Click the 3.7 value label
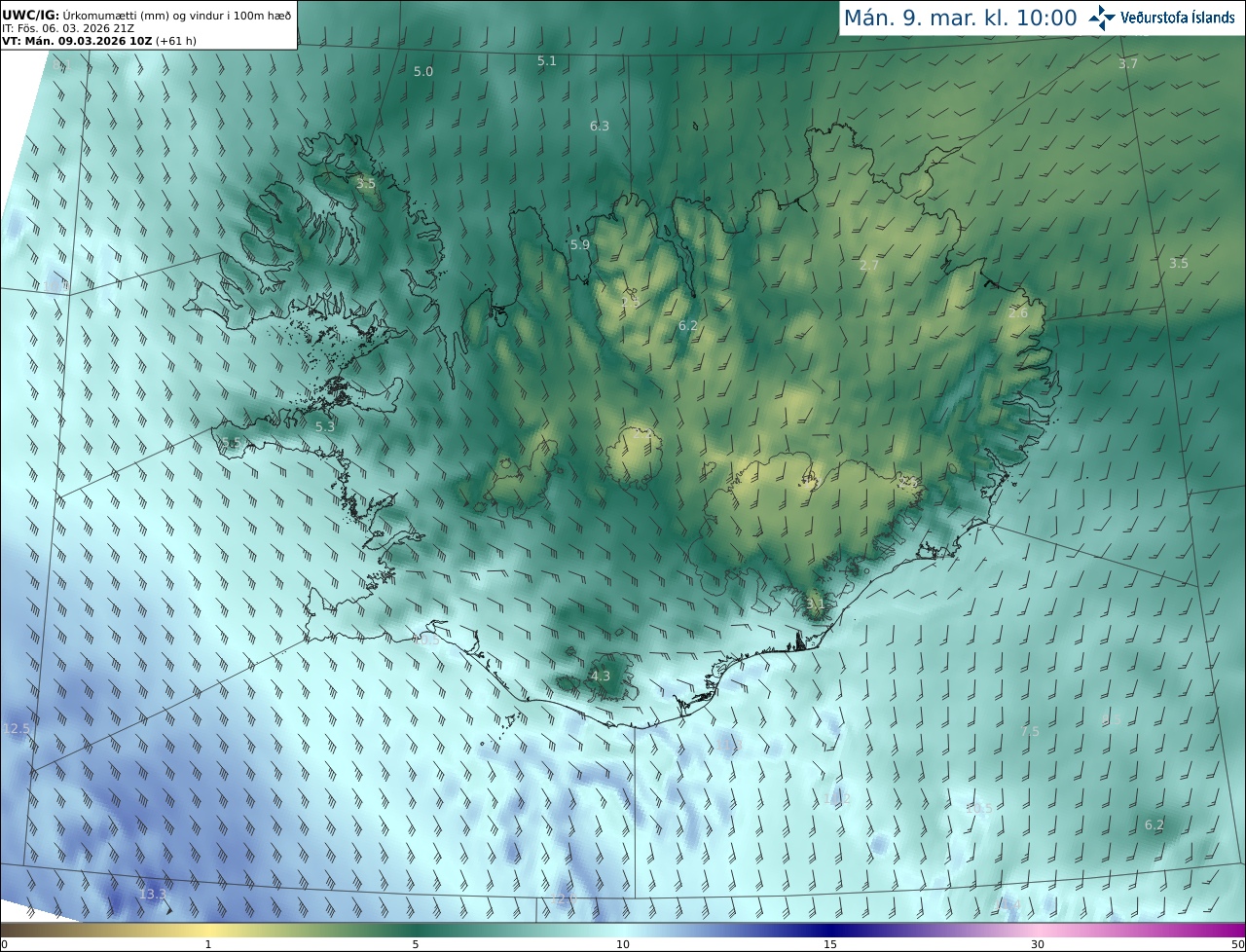This screenshot has width=1246, height=952. 1127,64
